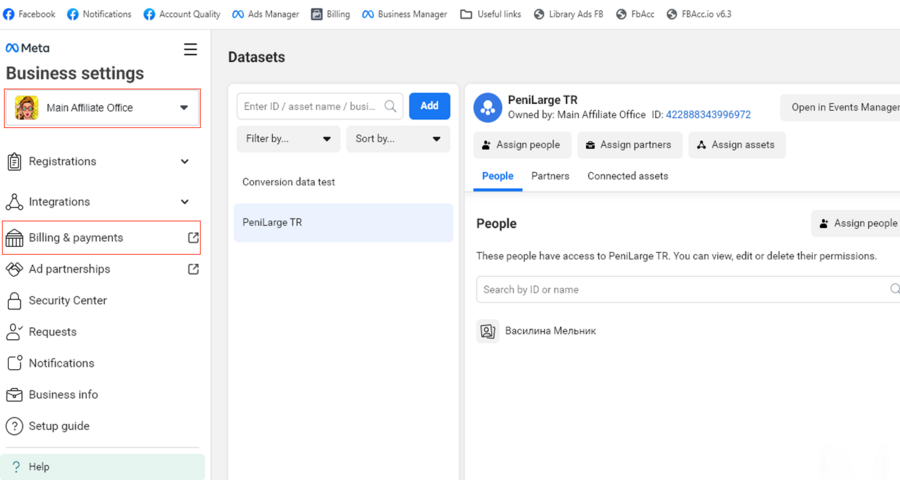Screen dimensions: 900x480
Task: Open Business info
Action: point(102,394)
